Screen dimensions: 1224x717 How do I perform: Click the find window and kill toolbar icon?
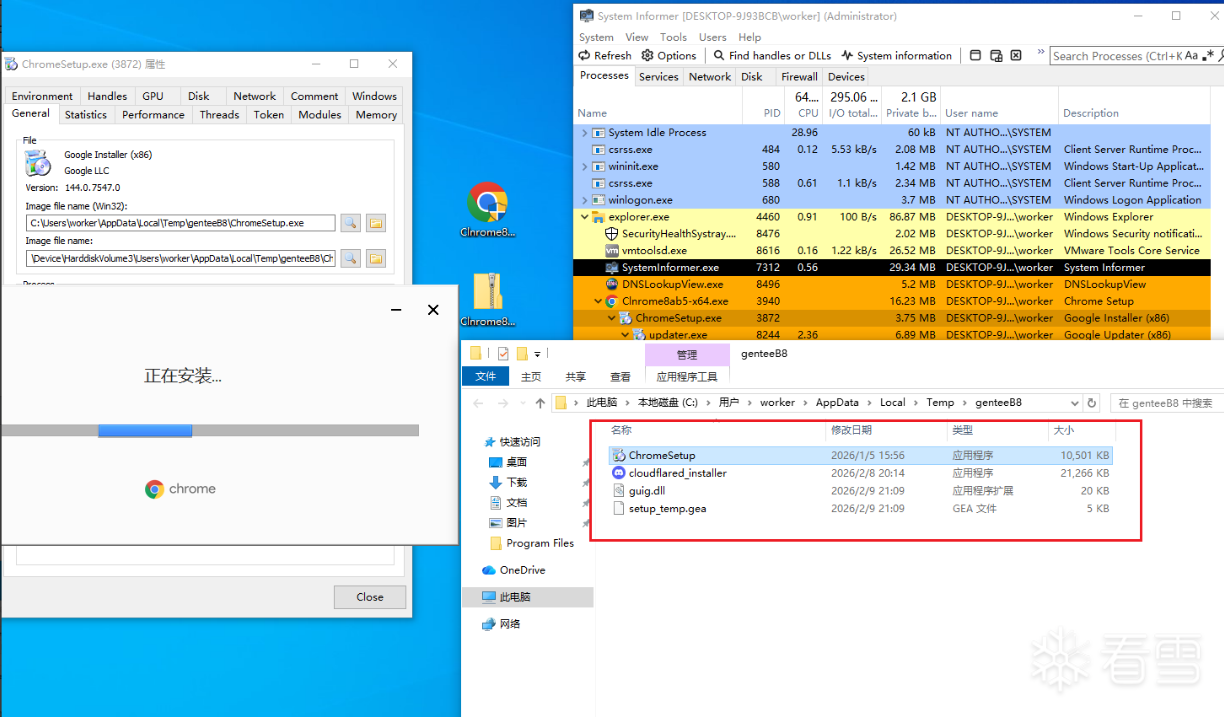[1016, 56]
